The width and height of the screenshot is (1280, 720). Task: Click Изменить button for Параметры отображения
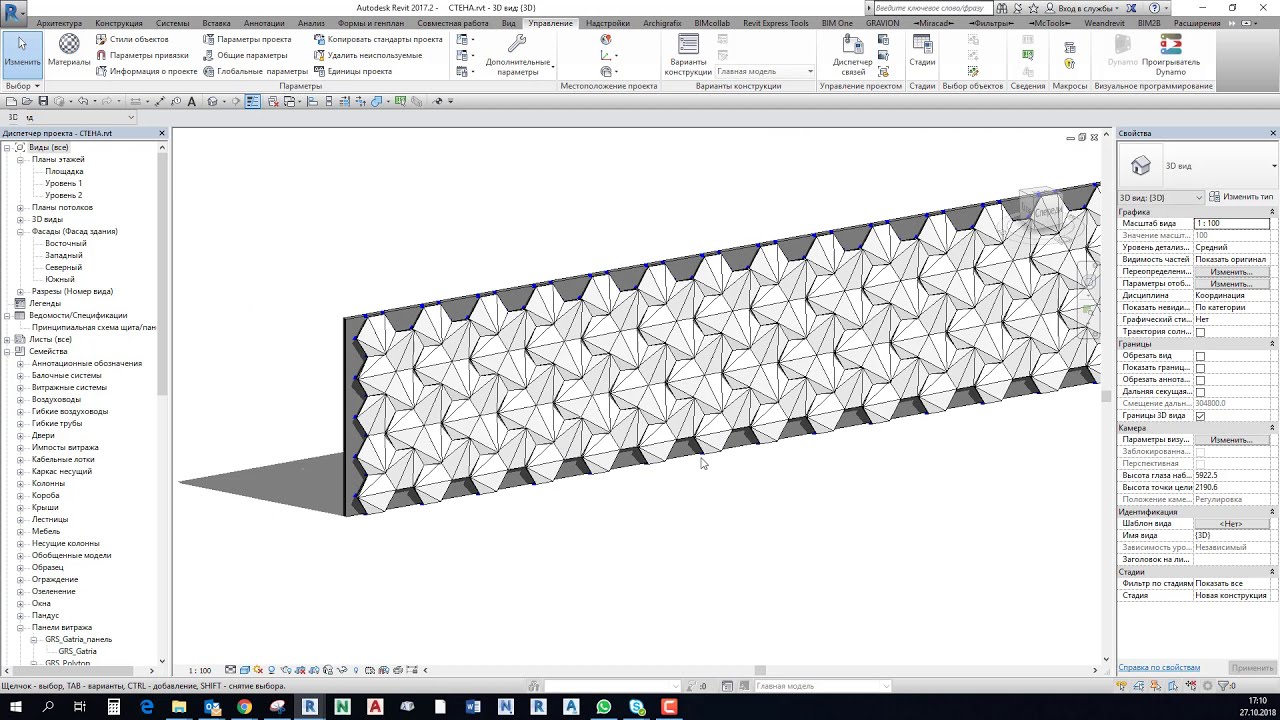(1231, 283)
